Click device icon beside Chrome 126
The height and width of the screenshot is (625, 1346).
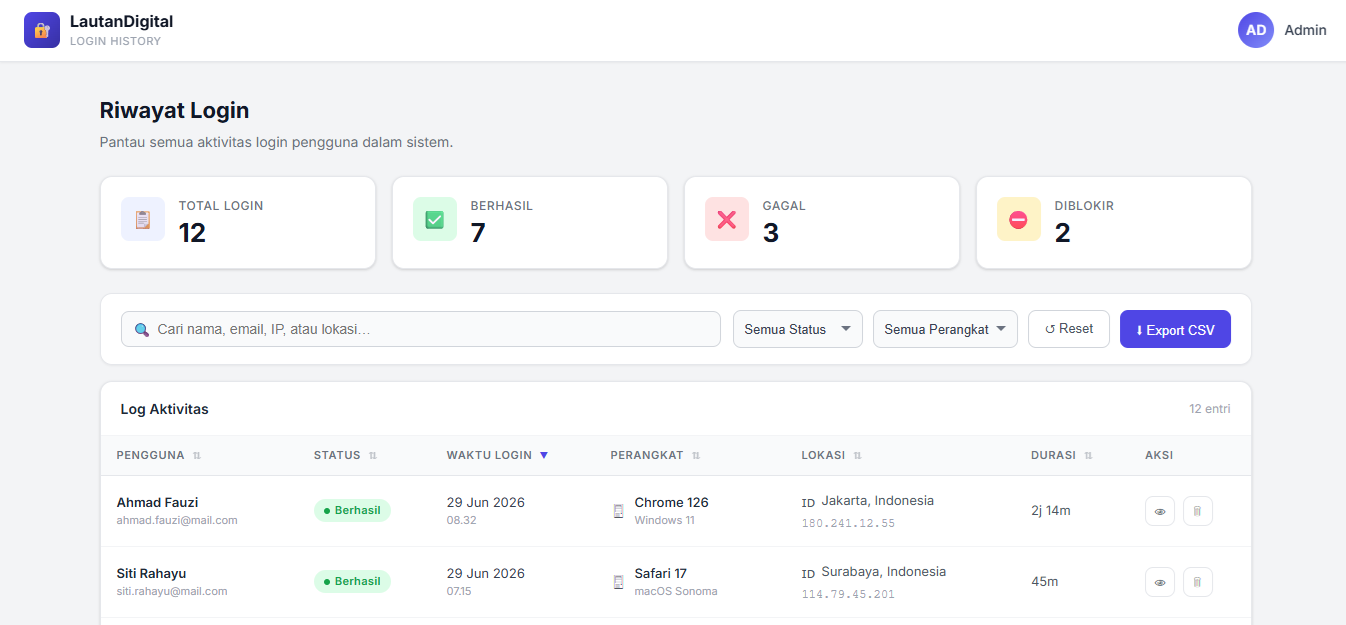pos(618,511)
